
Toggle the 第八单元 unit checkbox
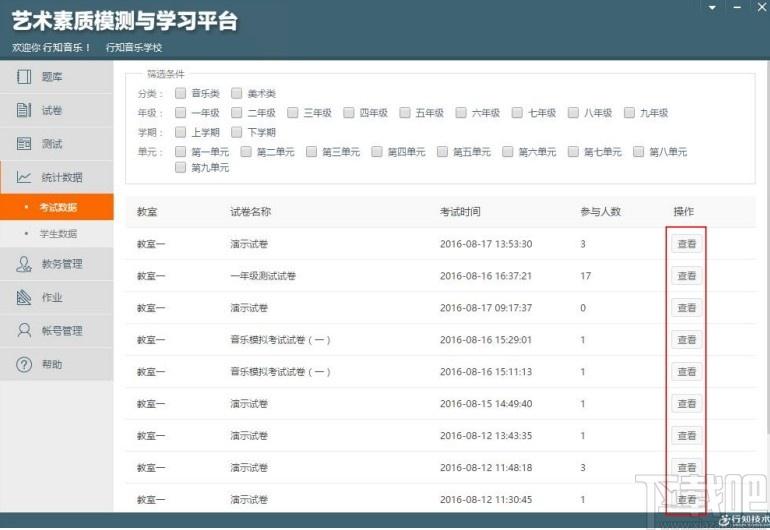pyautogui.click(x=638, y=151)
